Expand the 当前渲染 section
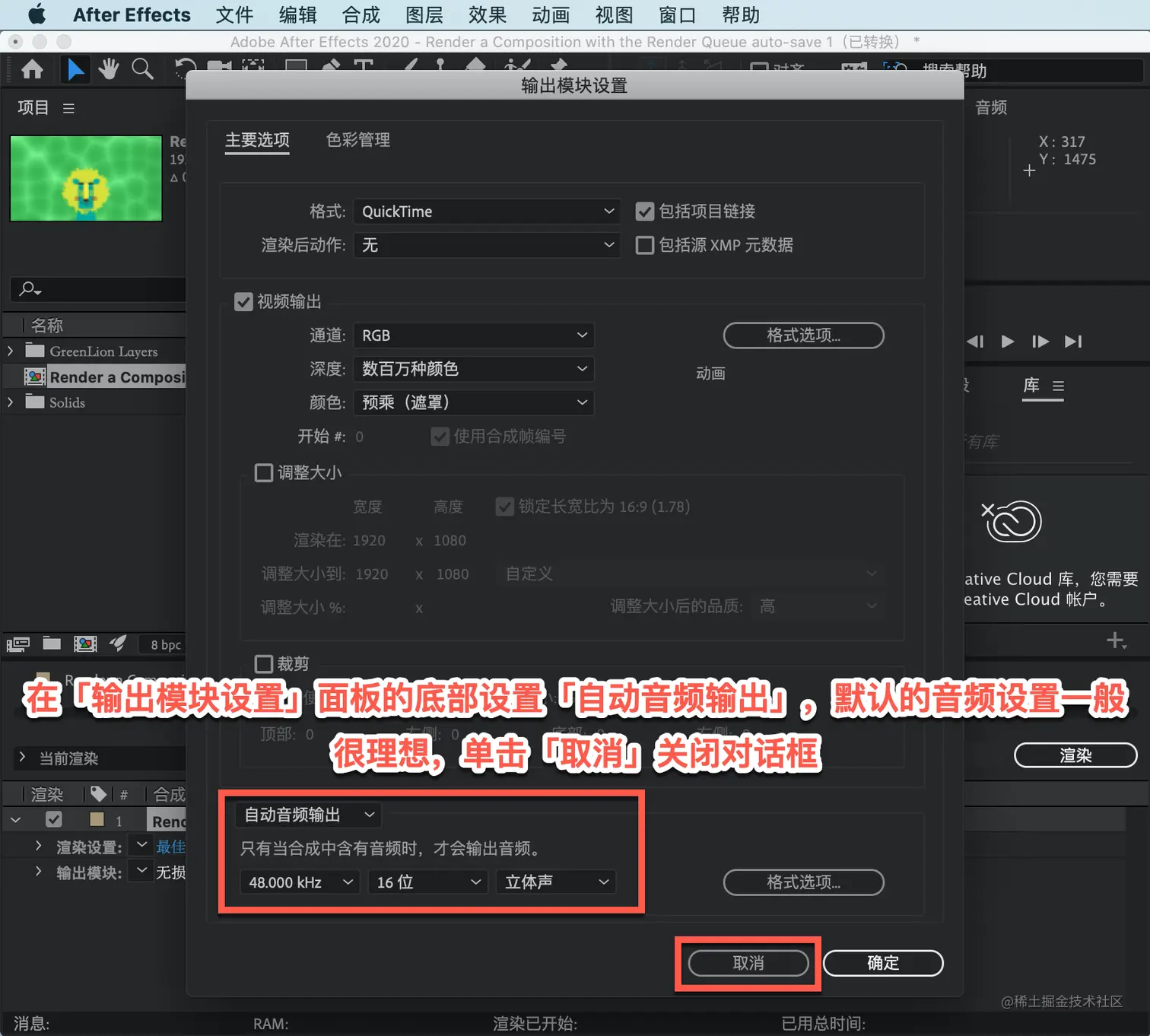 (22, 758)
